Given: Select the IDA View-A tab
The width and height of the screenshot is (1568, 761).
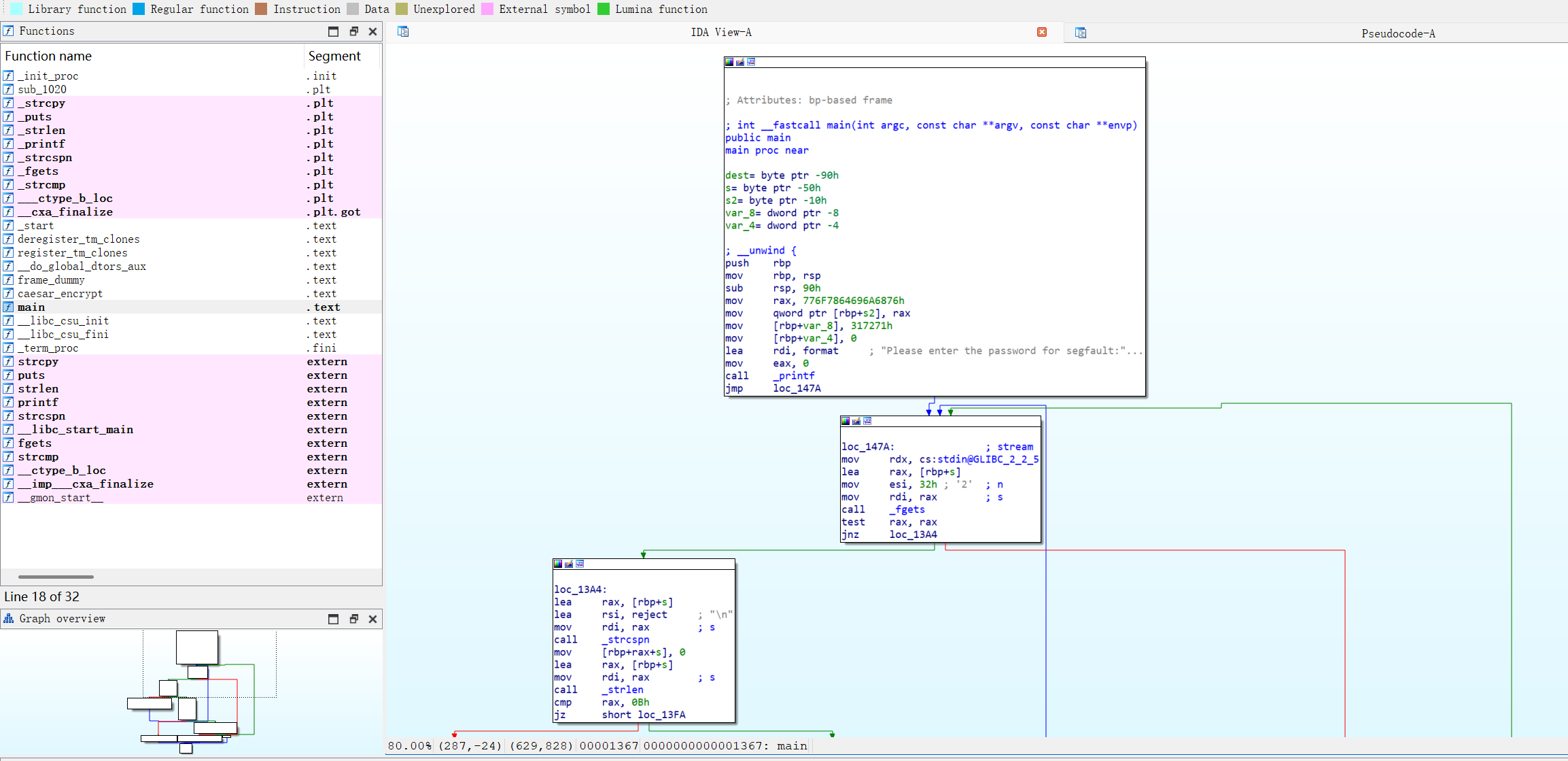Looking at the screenshot, I should pos(720,32).
